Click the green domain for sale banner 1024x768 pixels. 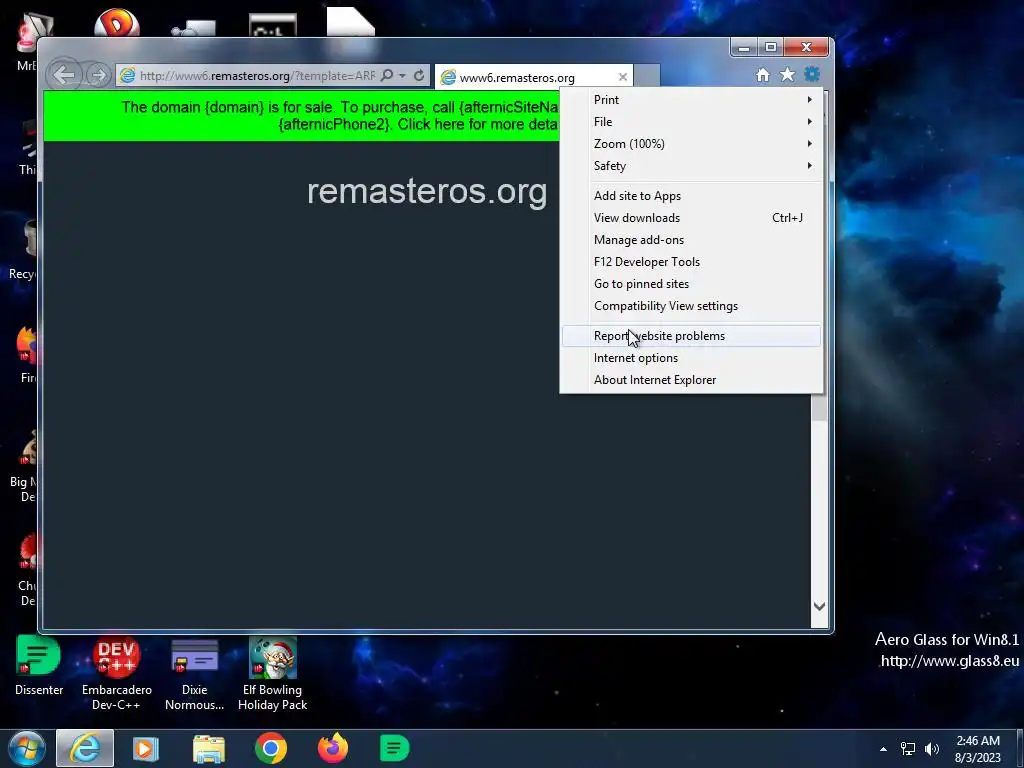click(x=301, y=116)
